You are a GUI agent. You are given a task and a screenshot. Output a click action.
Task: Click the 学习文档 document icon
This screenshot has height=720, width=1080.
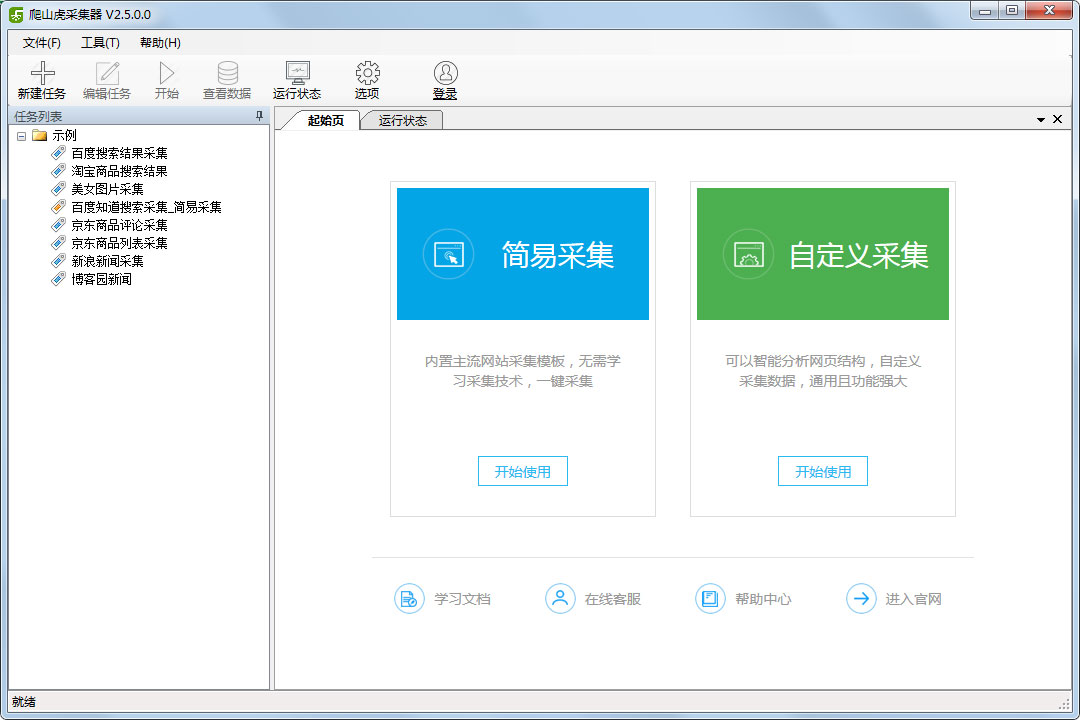409,599
